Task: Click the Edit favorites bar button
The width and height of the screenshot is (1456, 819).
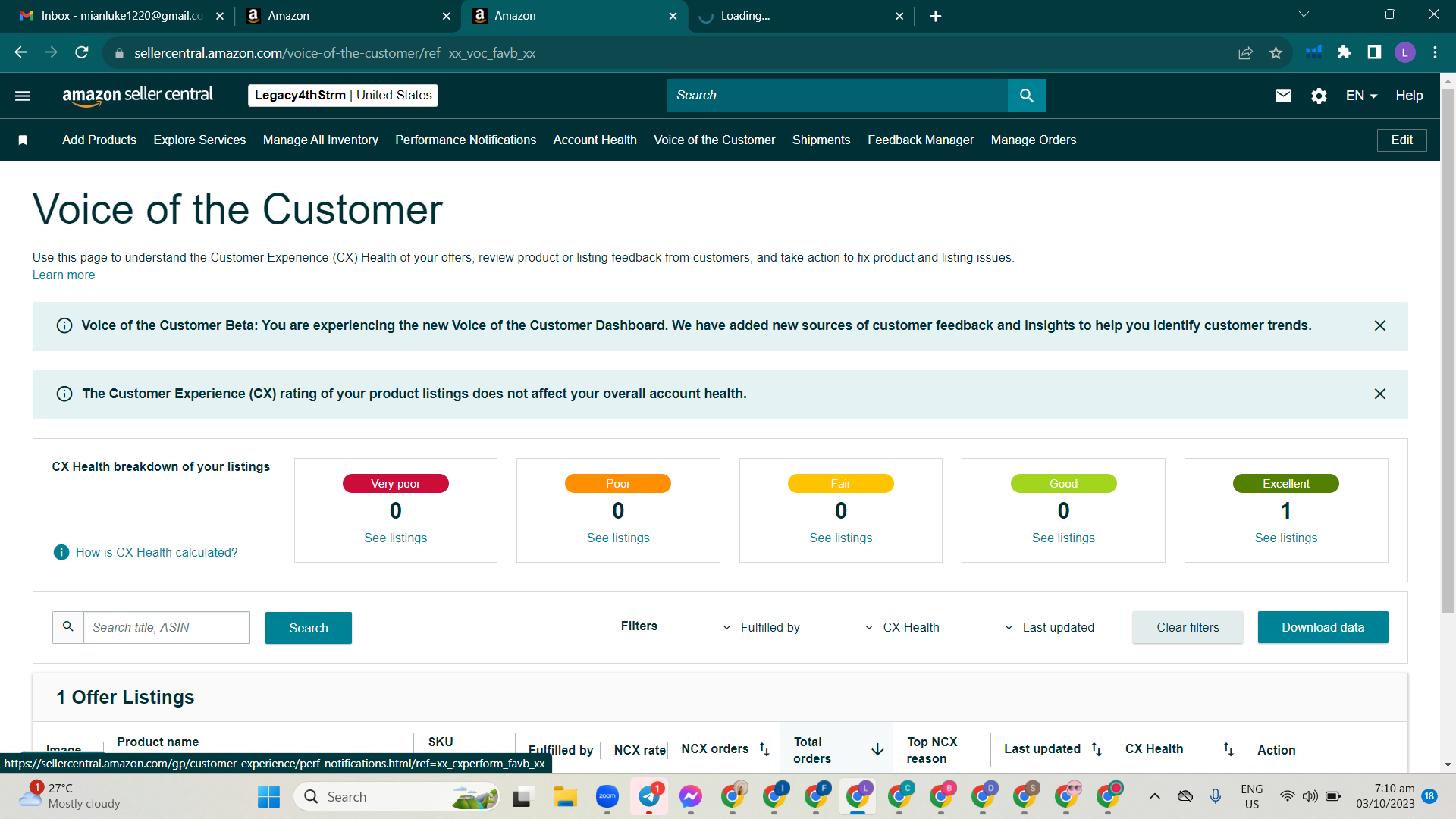Action: 1402,140
